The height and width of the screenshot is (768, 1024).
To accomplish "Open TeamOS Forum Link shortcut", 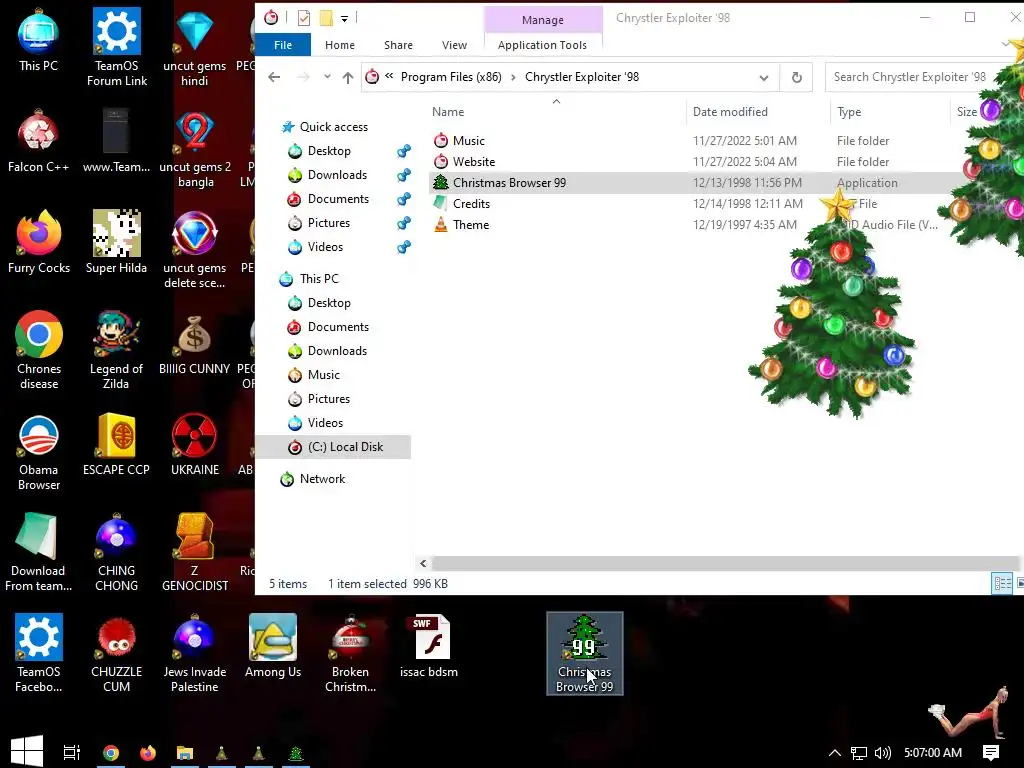I will tap(116, 47).
